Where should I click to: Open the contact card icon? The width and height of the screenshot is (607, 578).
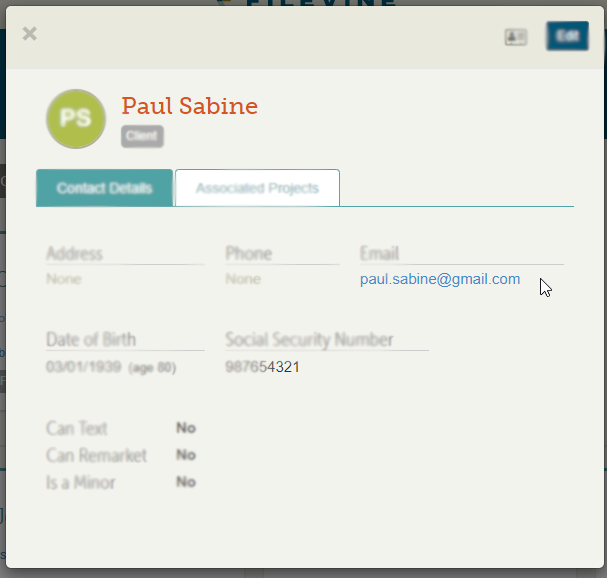pos(516,37)
